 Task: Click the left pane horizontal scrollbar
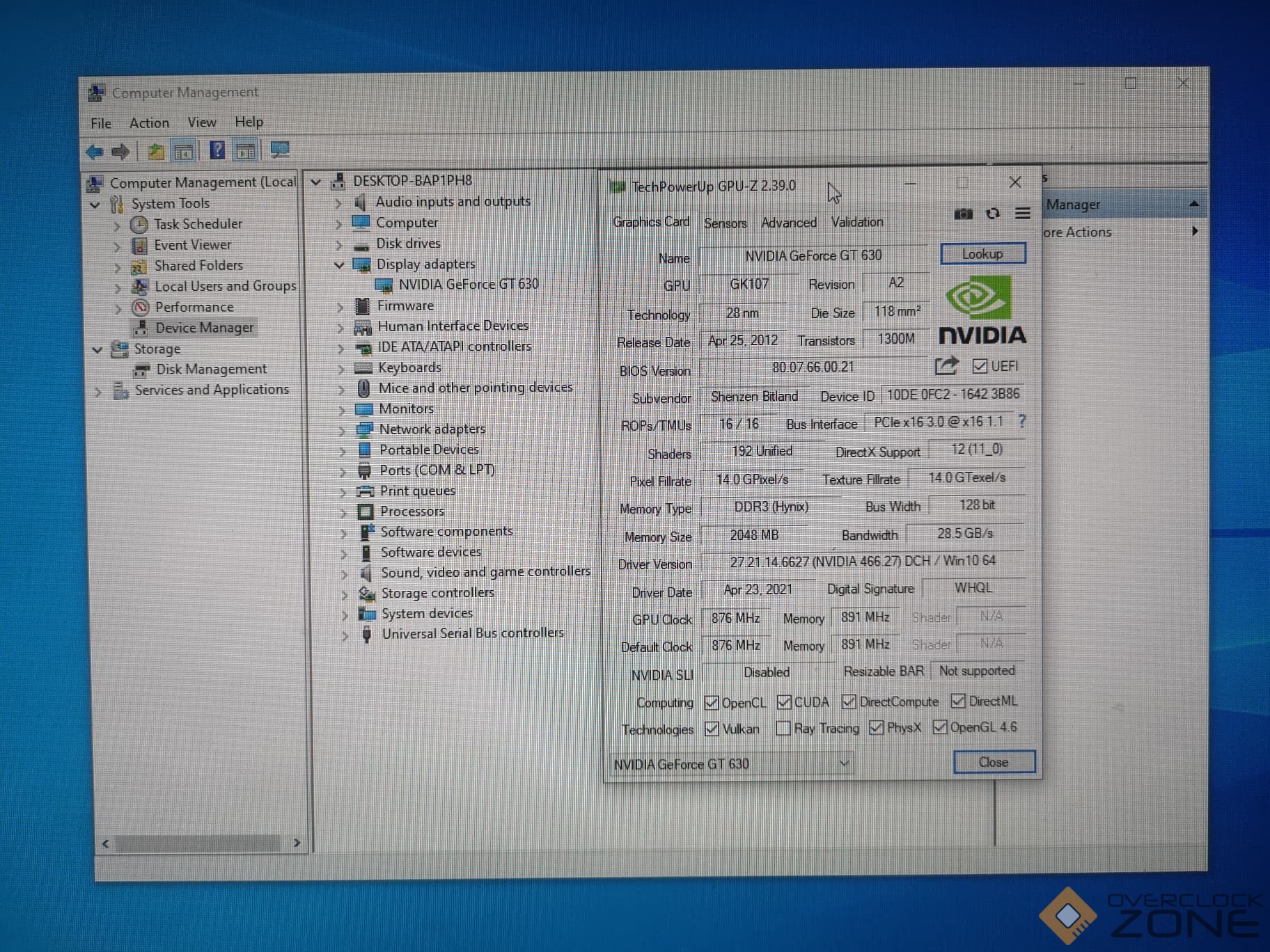tap(198, 843)
